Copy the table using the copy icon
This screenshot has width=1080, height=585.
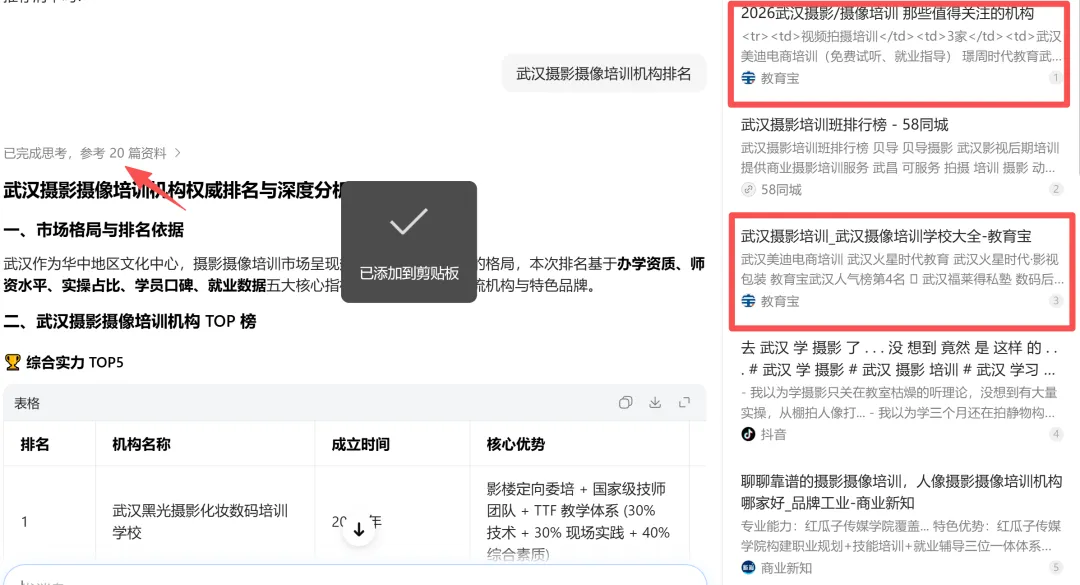[x=625, y=403]
